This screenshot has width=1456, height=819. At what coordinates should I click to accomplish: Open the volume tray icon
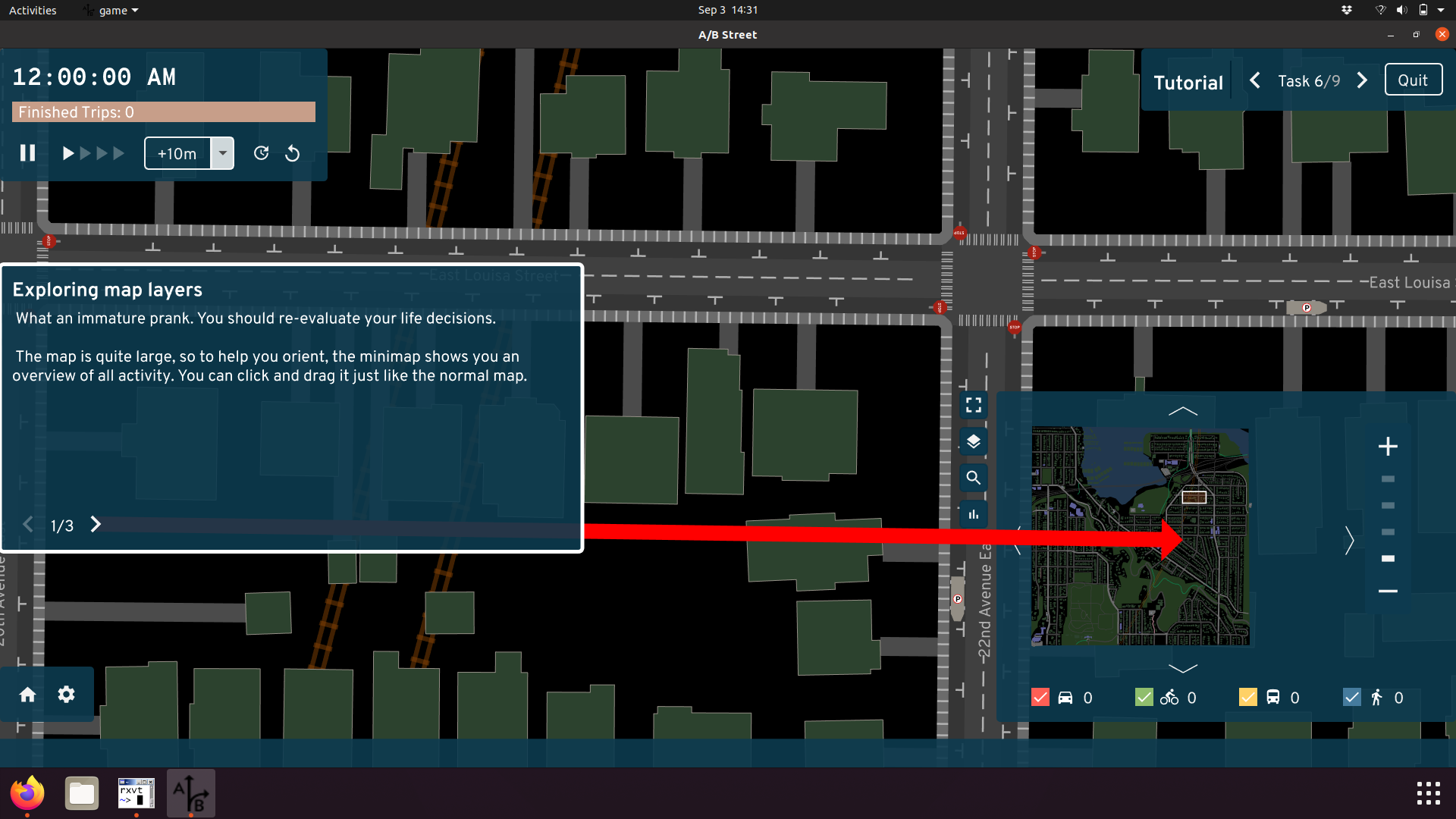(x=1401, y=10)
